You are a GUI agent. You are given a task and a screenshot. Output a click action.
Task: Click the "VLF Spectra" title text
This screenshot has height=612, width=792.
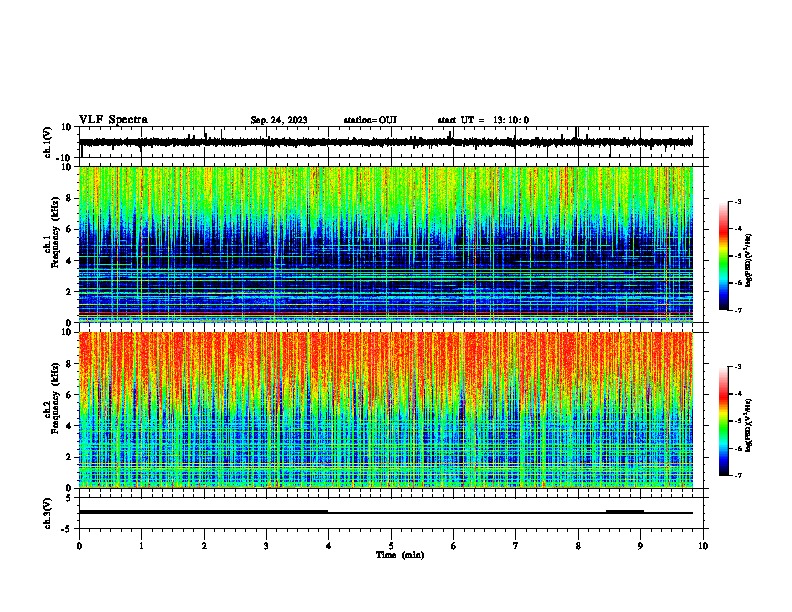(x=113, y=120)
